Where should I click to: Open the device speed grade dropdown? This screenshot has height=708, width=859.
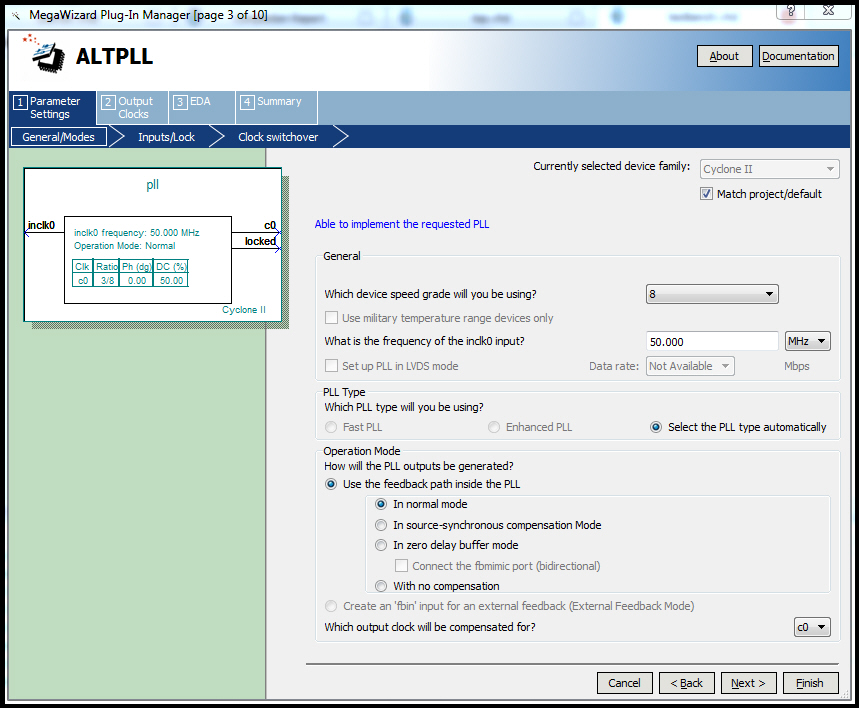pyautogui.click(x=712, y=294)
